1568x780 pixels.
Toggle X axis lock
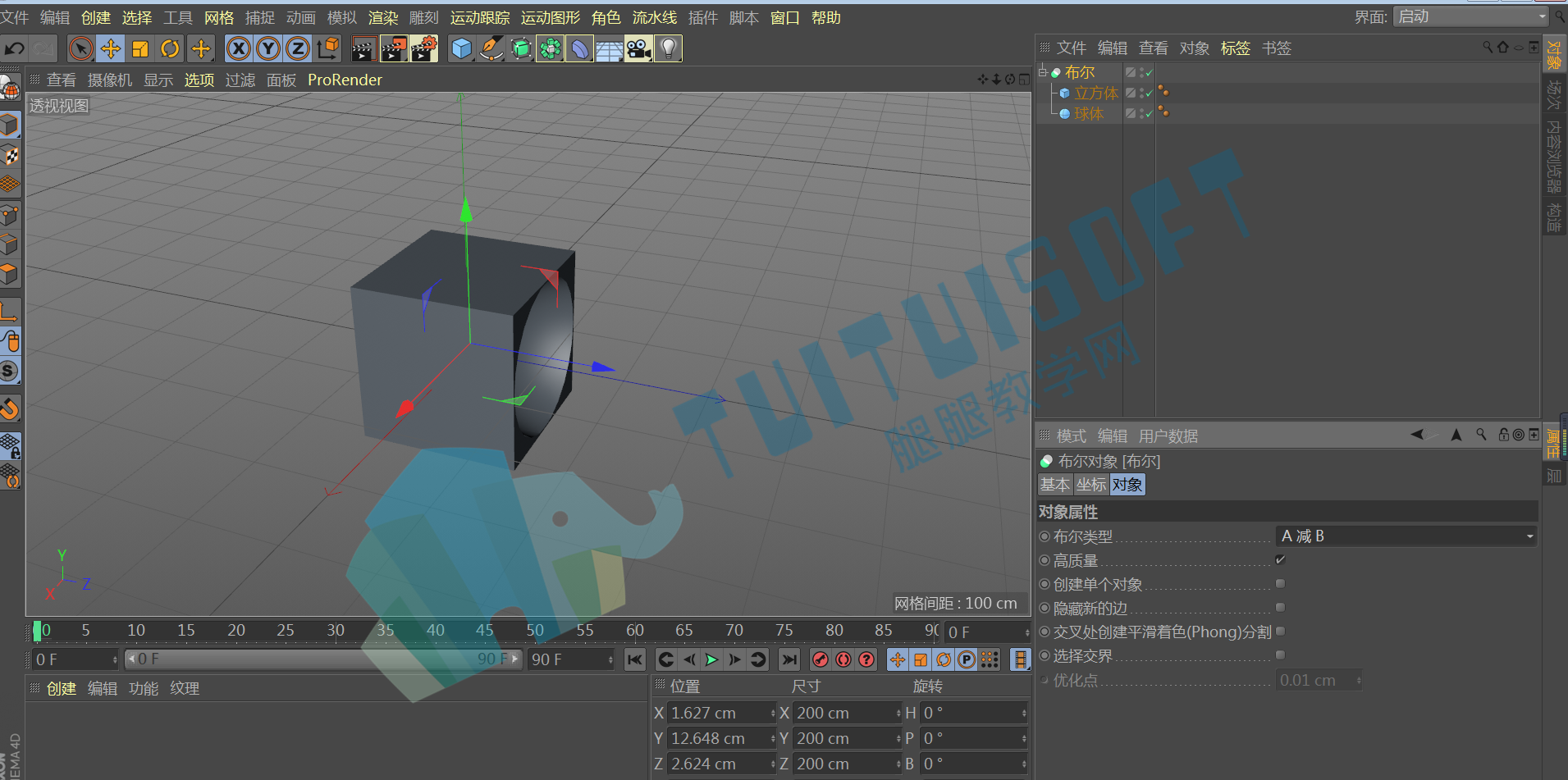pyautogui.click(x=239, y=49)
